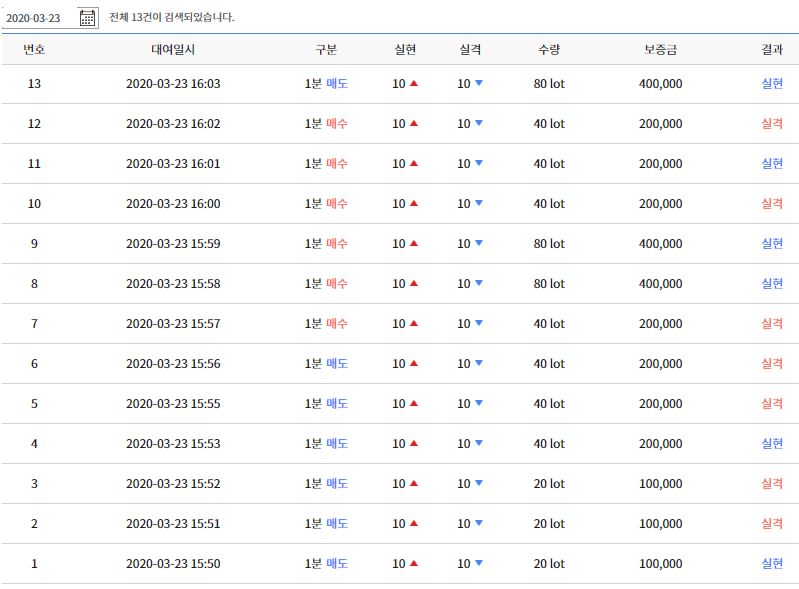
Task: Click the date field showing 2020-03-23
Action: [39, 18]
